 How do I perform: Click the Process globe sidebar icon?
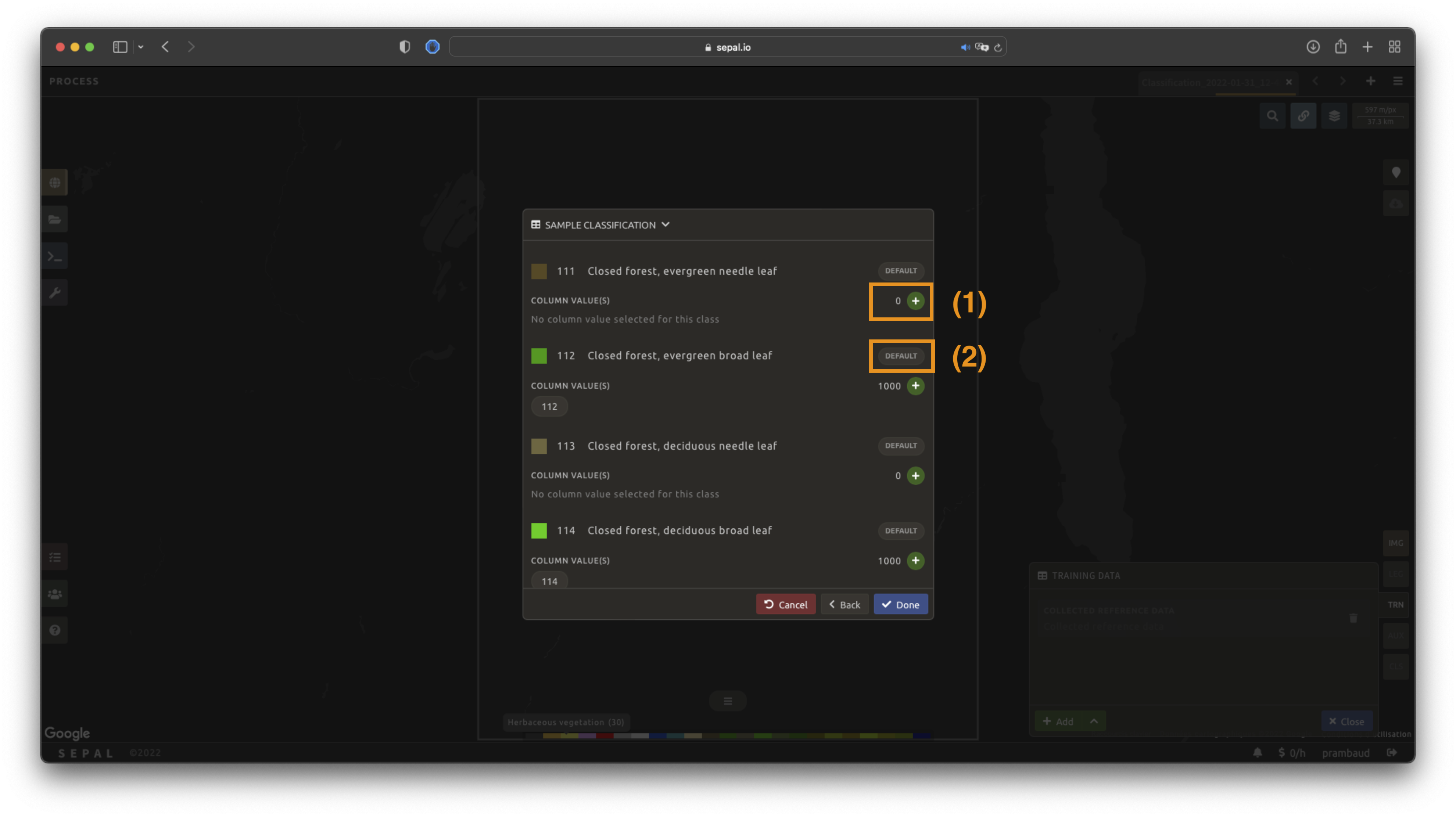[55, 183]
